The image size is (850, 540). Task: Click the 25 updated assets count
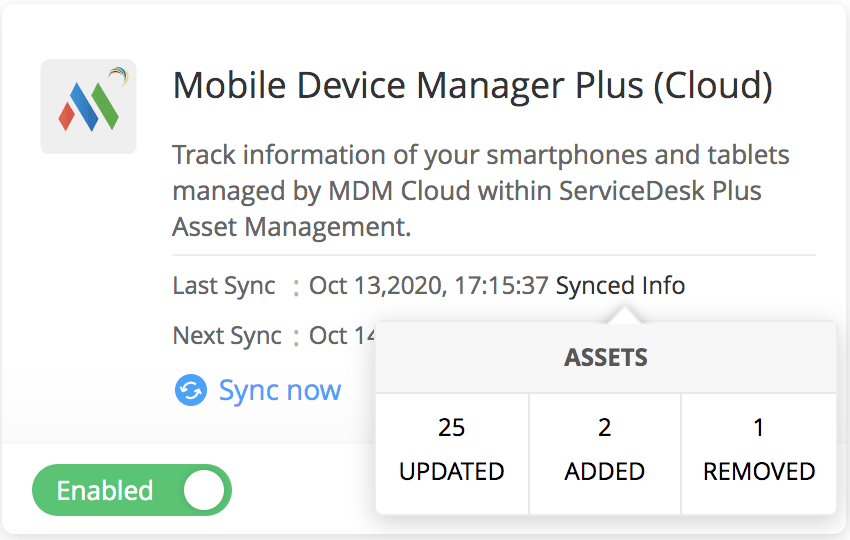(x=452, y=428)
